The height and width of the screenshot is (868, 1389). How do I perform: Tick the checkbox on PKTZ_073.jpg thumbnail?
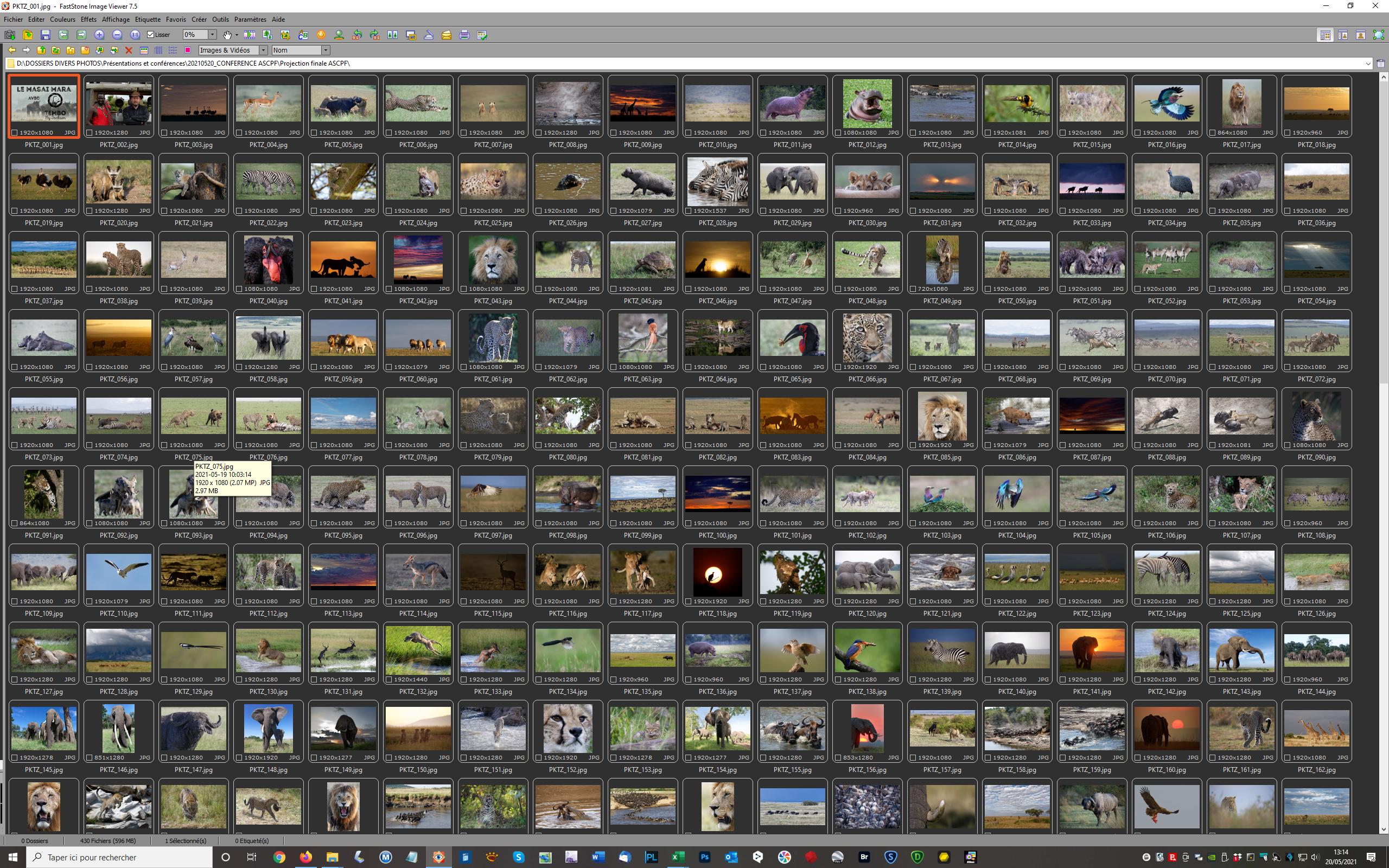[14, 445]
